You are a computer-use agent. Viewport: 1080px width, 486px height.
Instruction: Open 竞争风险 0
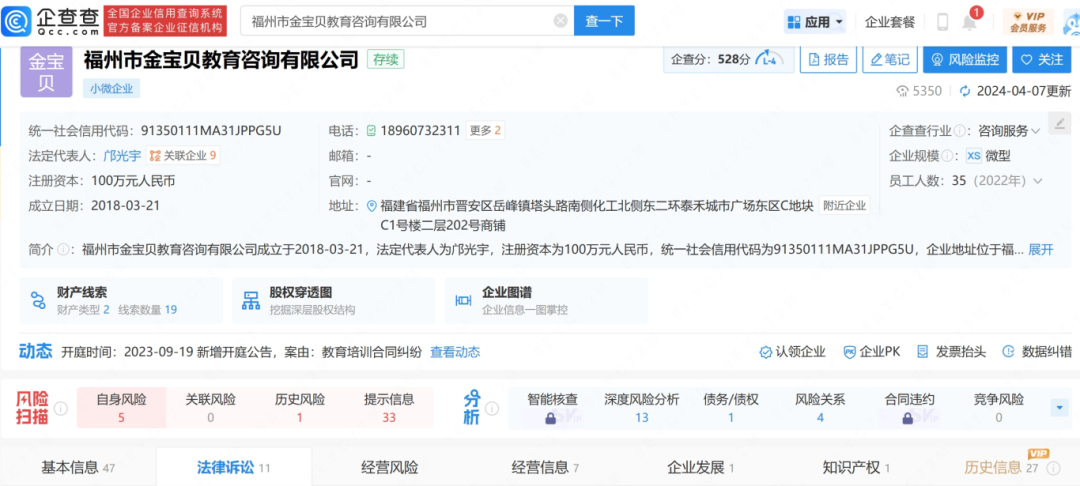tap(999, 408)
